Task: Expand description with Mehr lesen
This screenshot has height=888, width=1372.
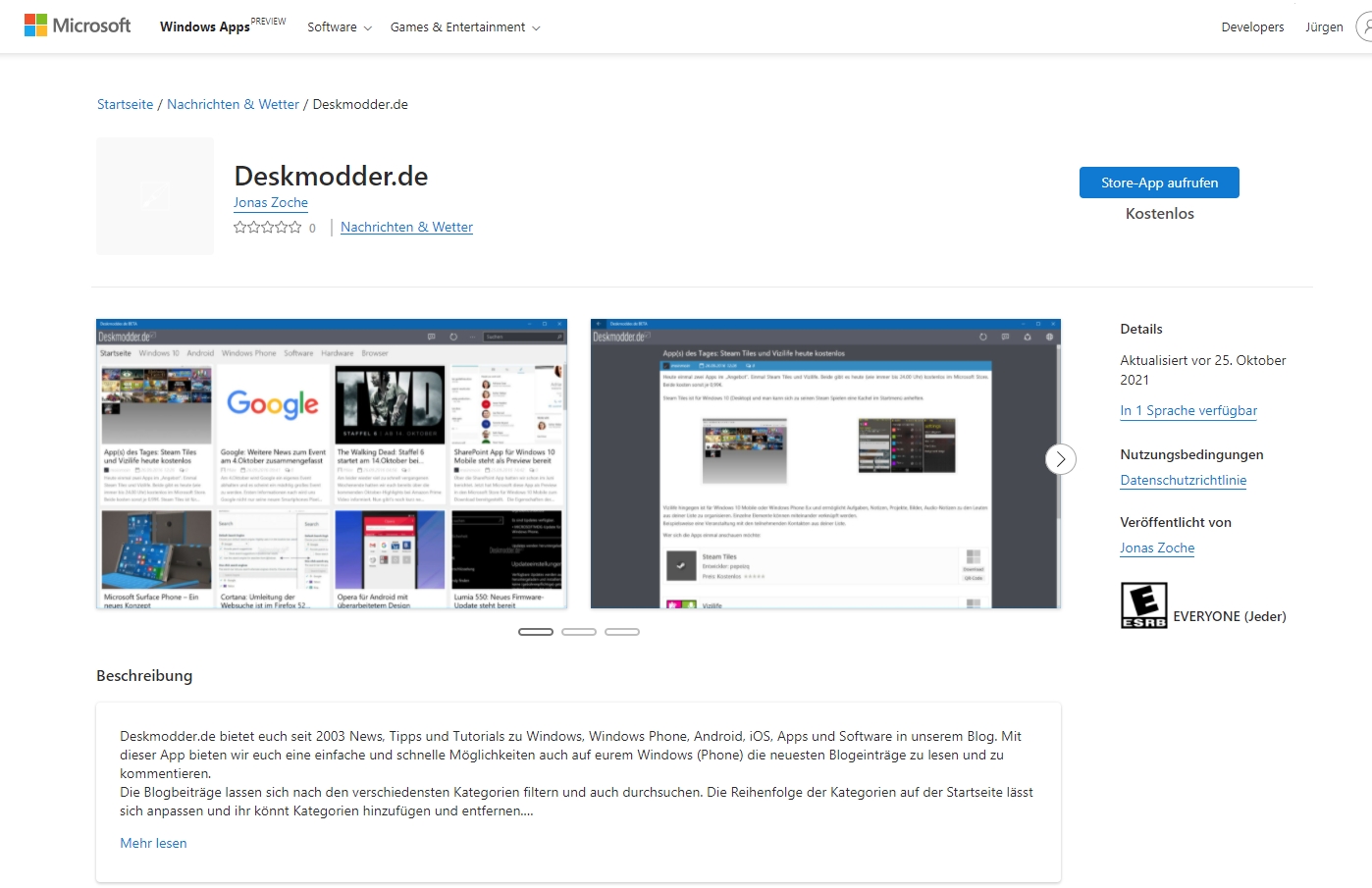Action: [x=153, y=843]
